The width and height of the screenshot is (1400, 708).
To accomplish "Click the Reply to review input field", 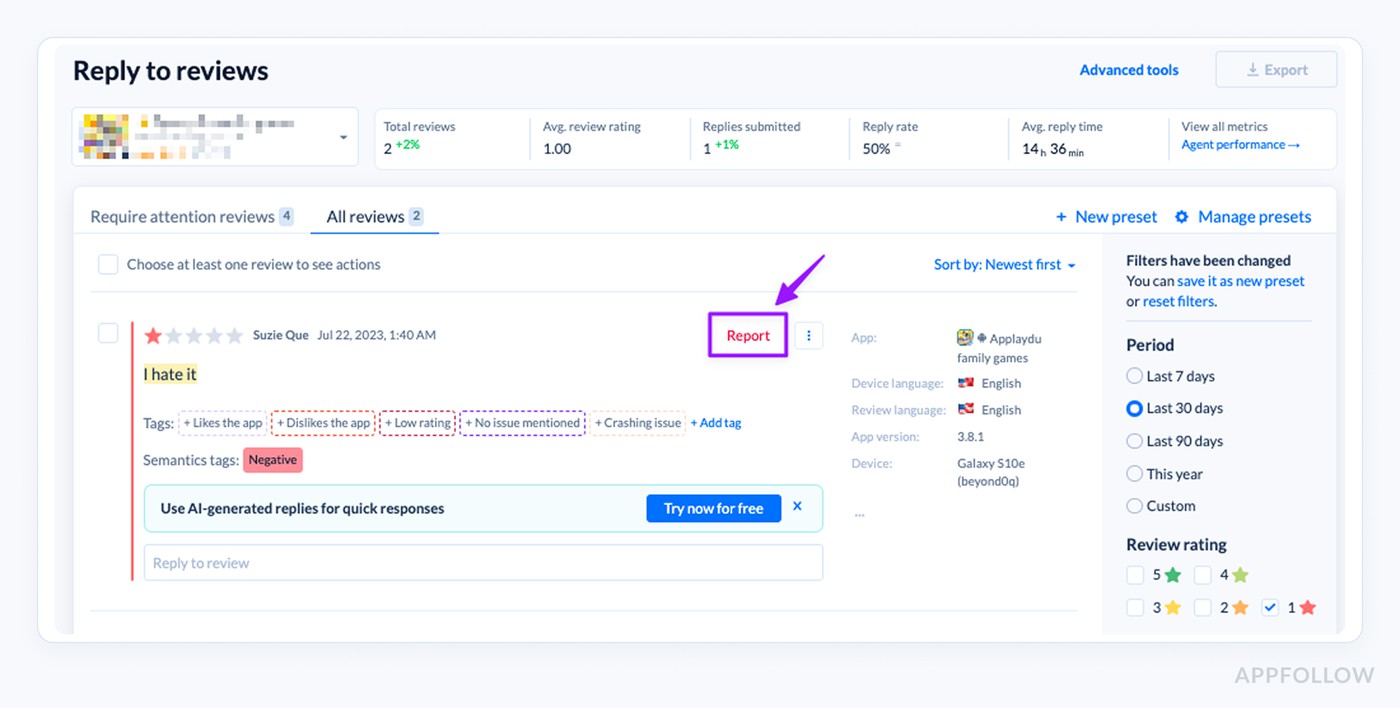I will coord(483,562).
